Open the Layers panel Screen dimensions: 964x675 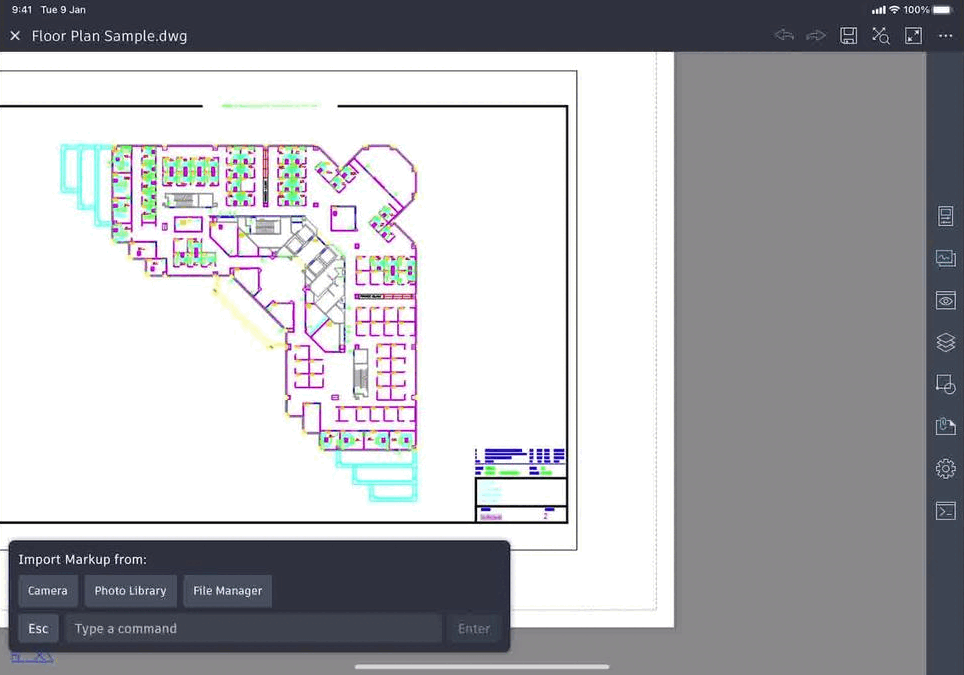tap(944, 342)
